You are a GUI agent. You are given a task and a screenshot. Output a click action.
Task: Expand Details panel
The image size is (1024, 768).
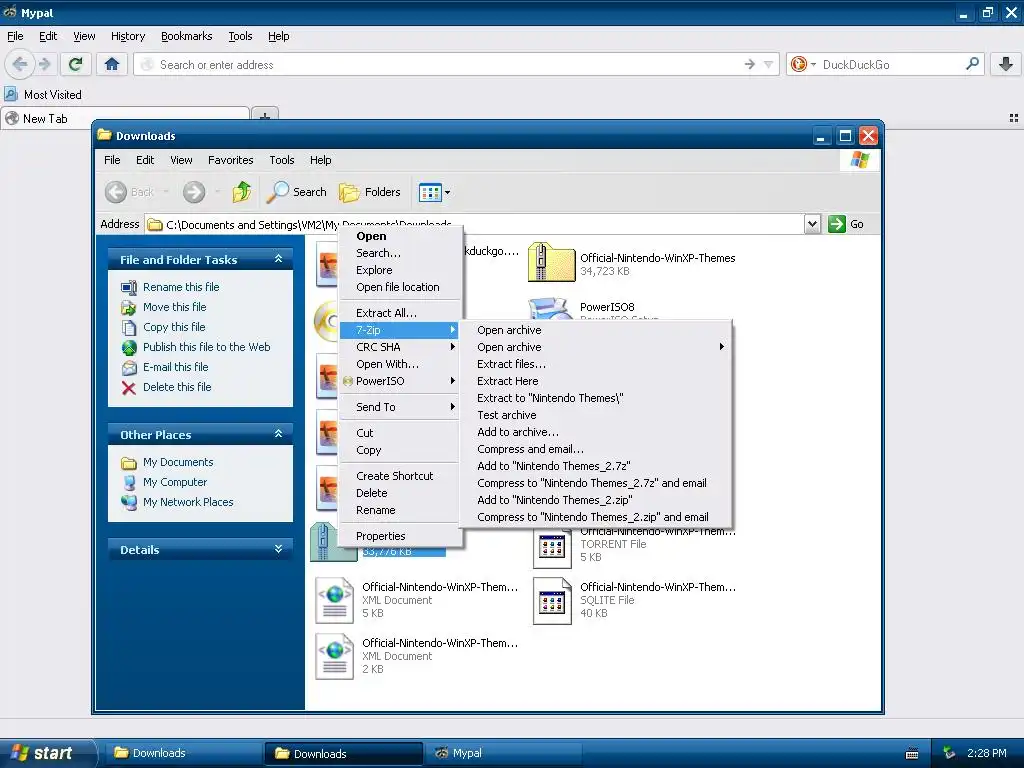tap(278, 549)
